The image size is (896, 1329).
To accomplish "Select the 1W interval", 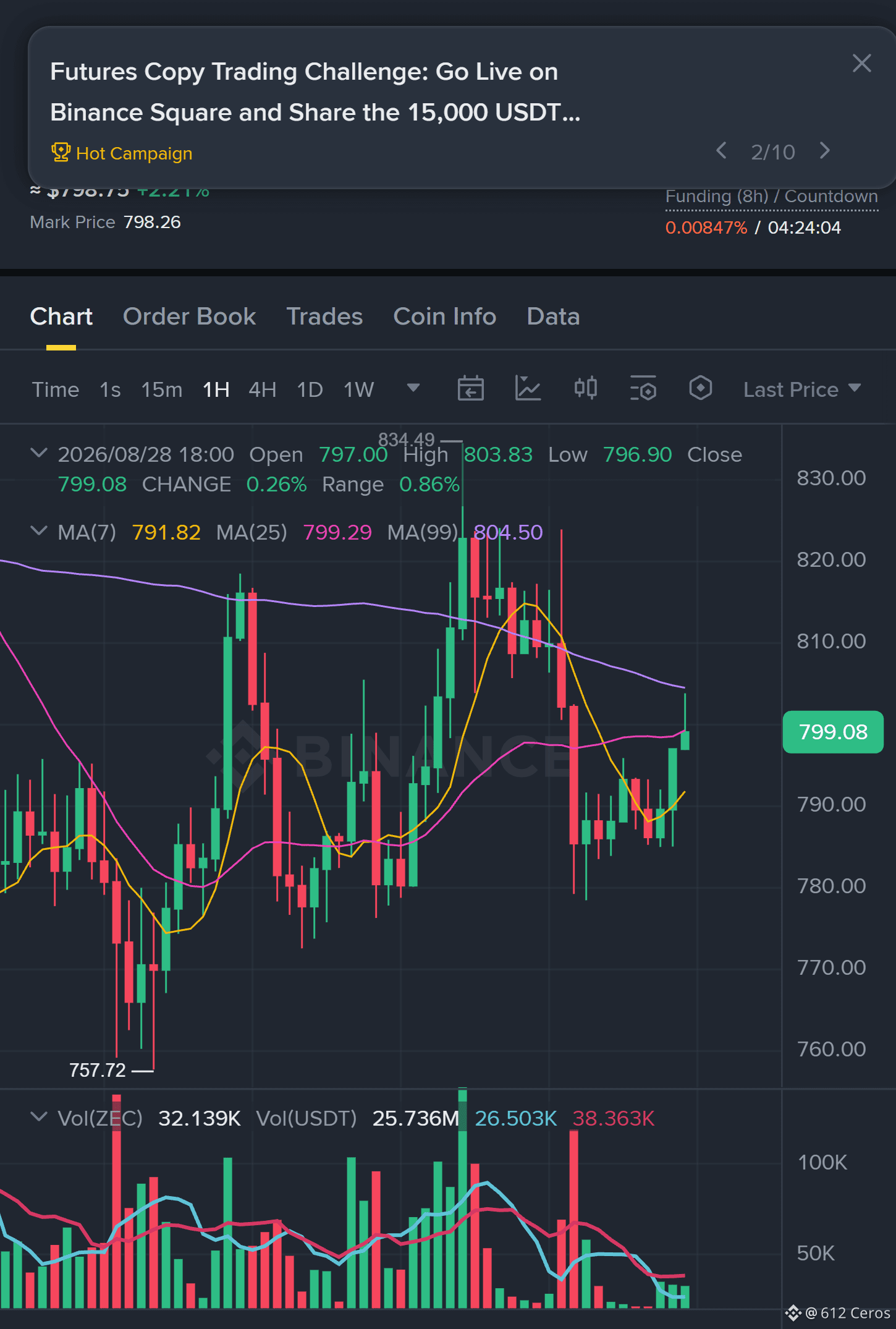I will [x=359, y=389].
